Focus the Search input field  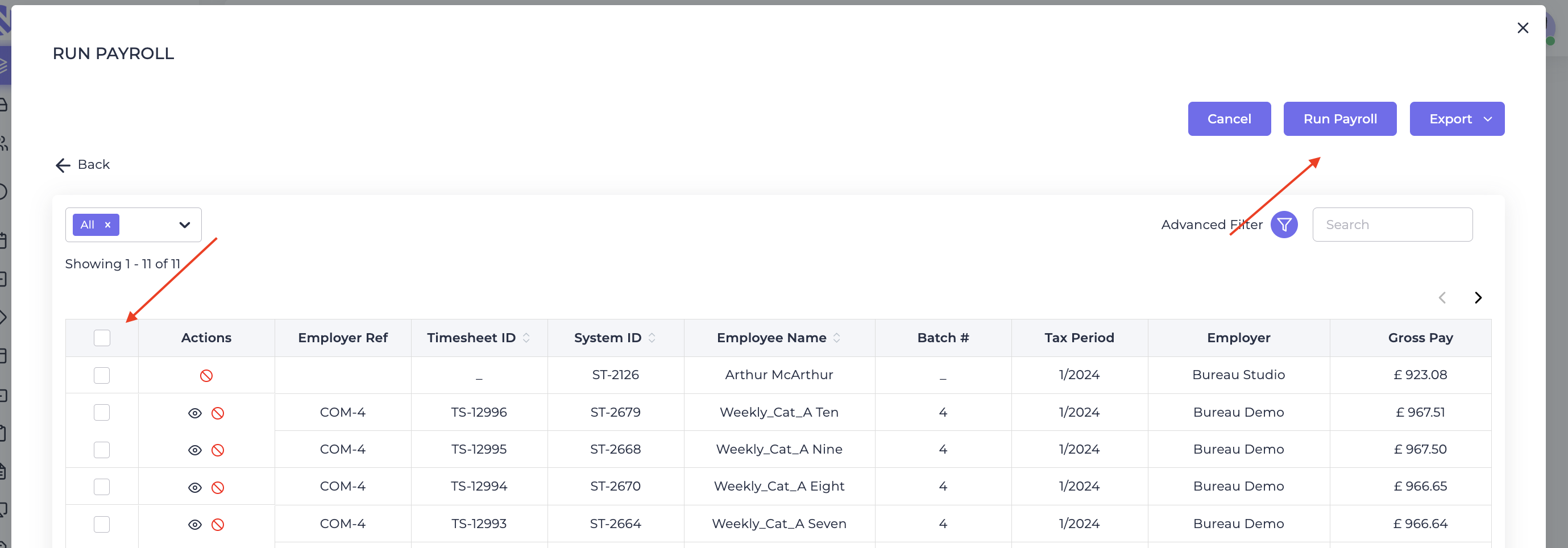[1392, 225]
